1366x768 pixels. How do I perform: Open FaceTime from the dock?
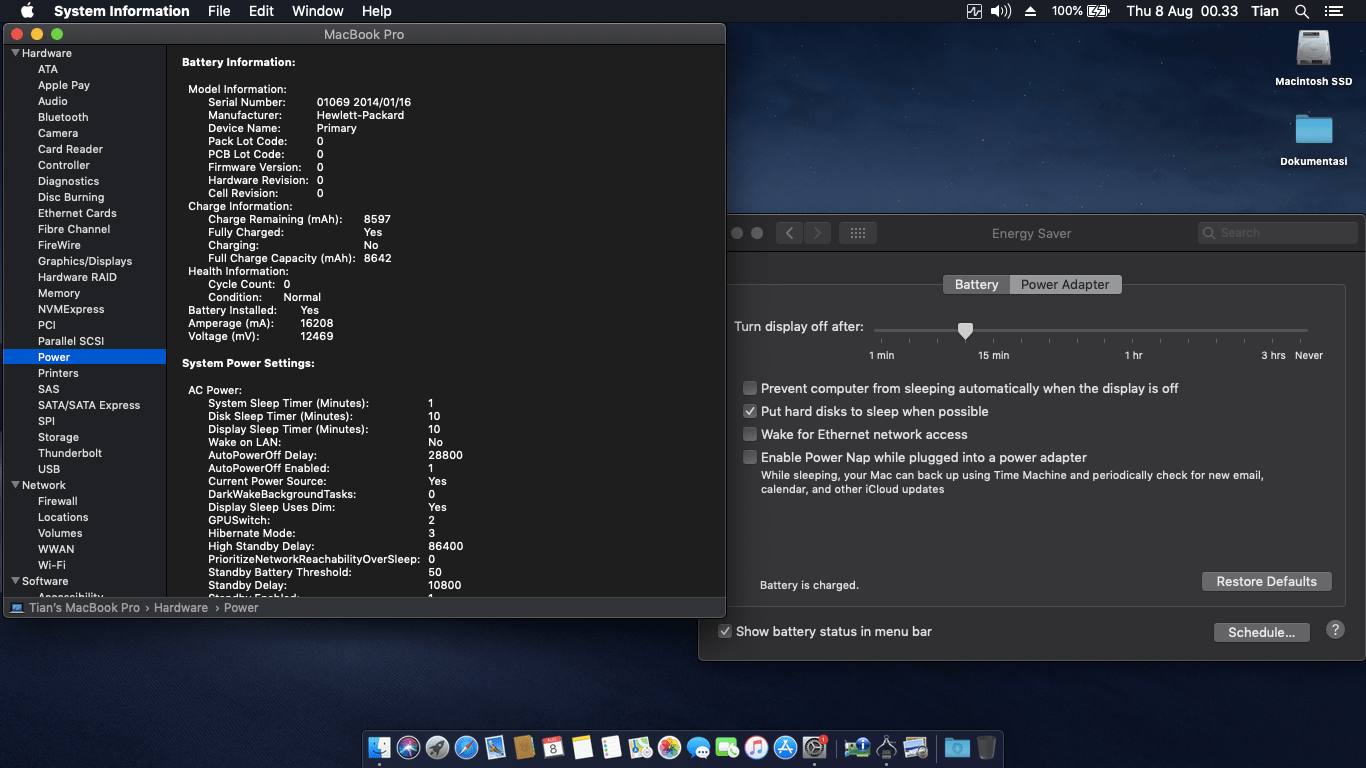point(727,747)
